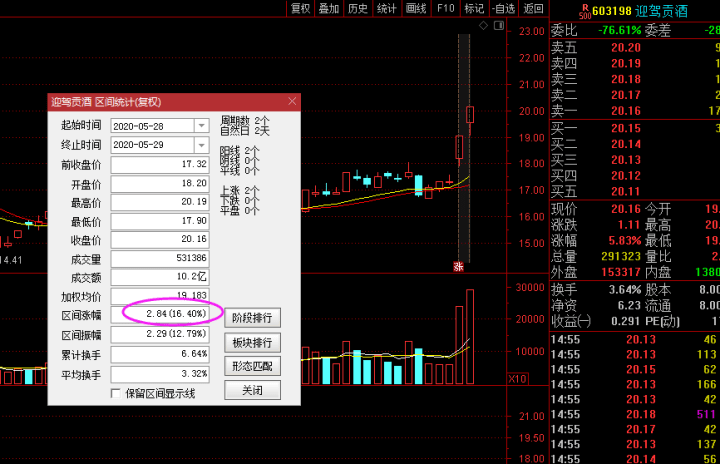
Task: Click the 收益(一) value 0.291
Action: [625, 321]
